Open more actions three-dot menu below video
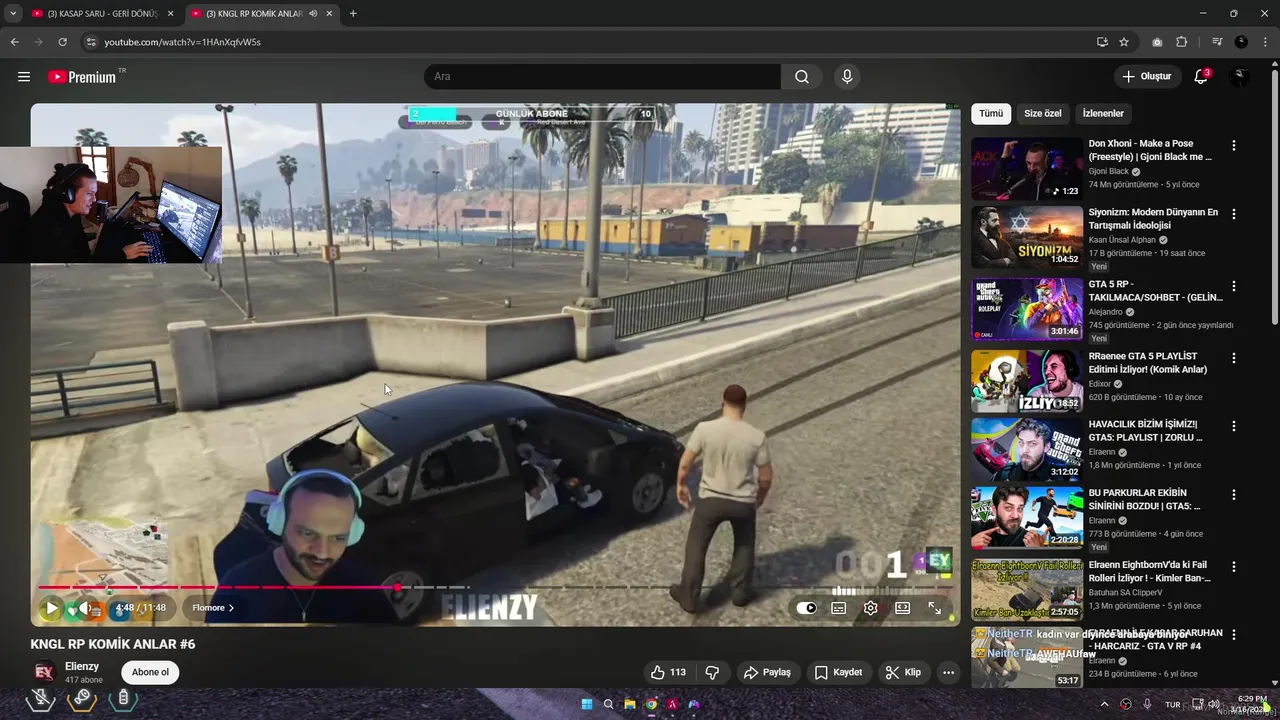 click(x=948, y=672)
